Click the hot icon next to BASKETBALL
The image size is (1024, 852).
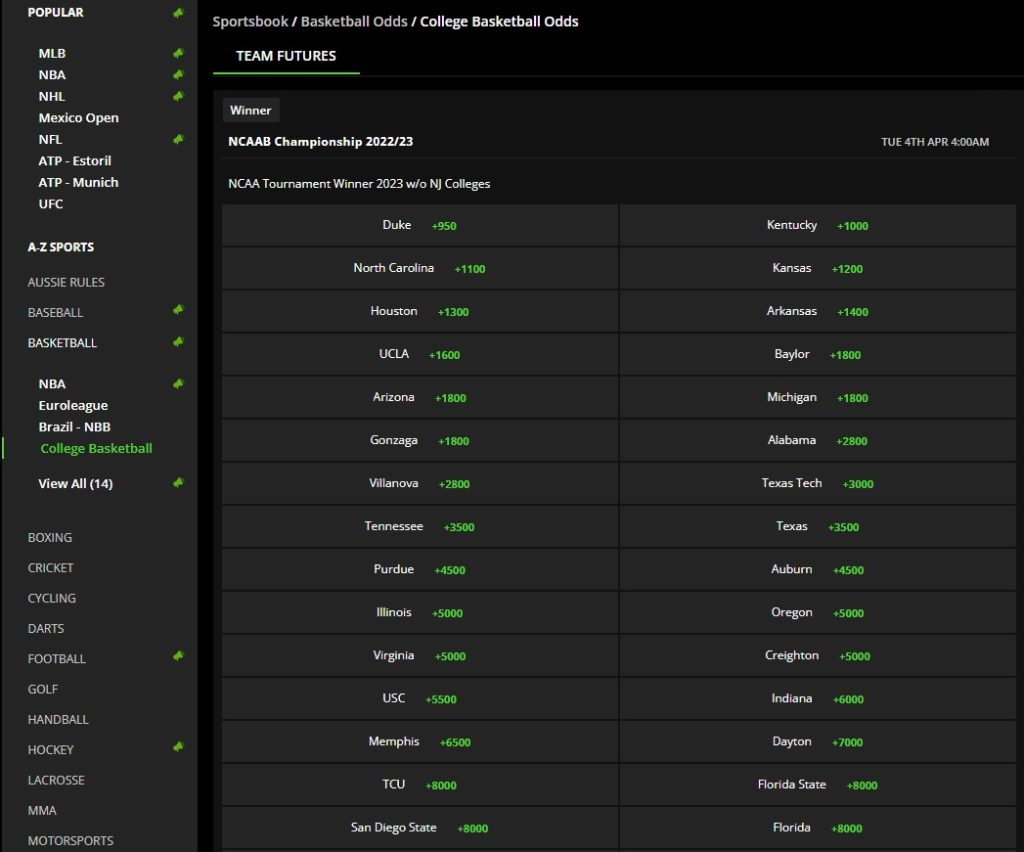(179, 341)
